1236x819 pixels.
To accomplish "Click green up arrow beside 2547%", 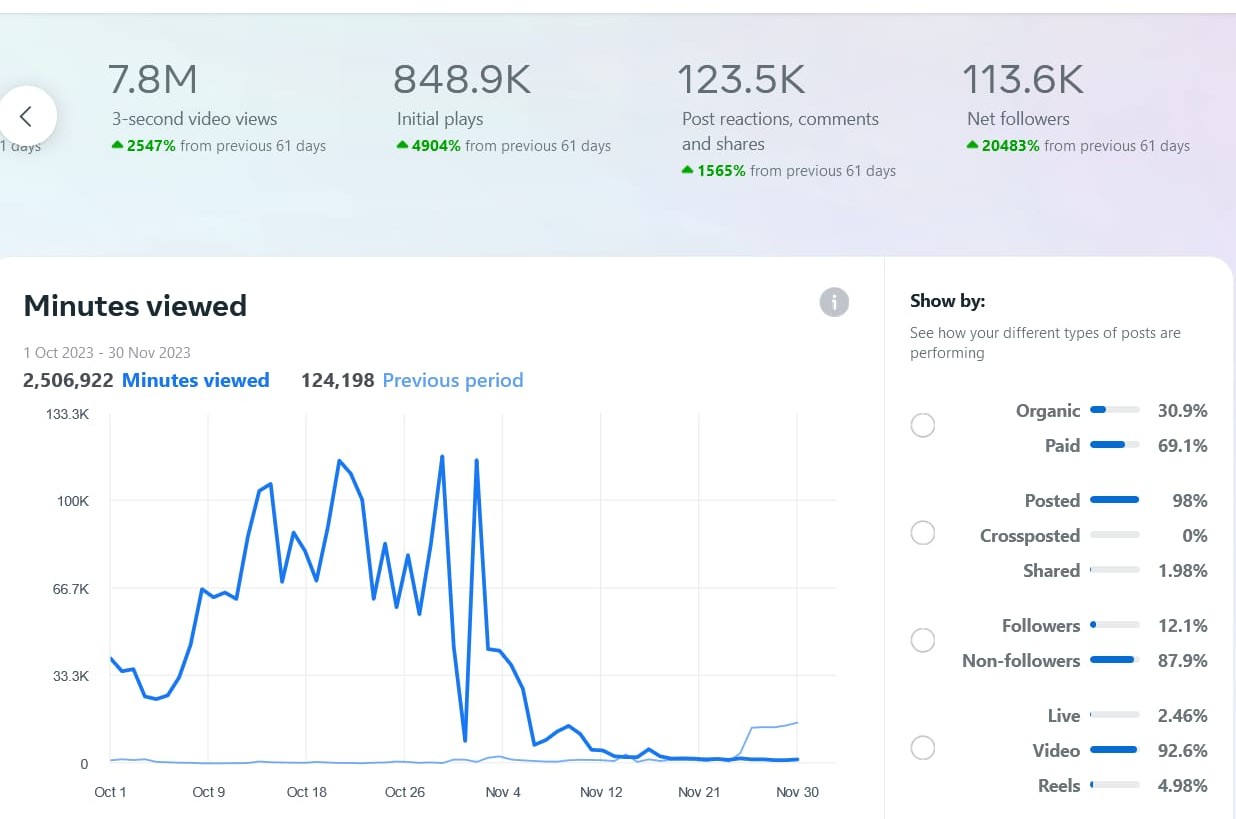I will coord(117,146).
